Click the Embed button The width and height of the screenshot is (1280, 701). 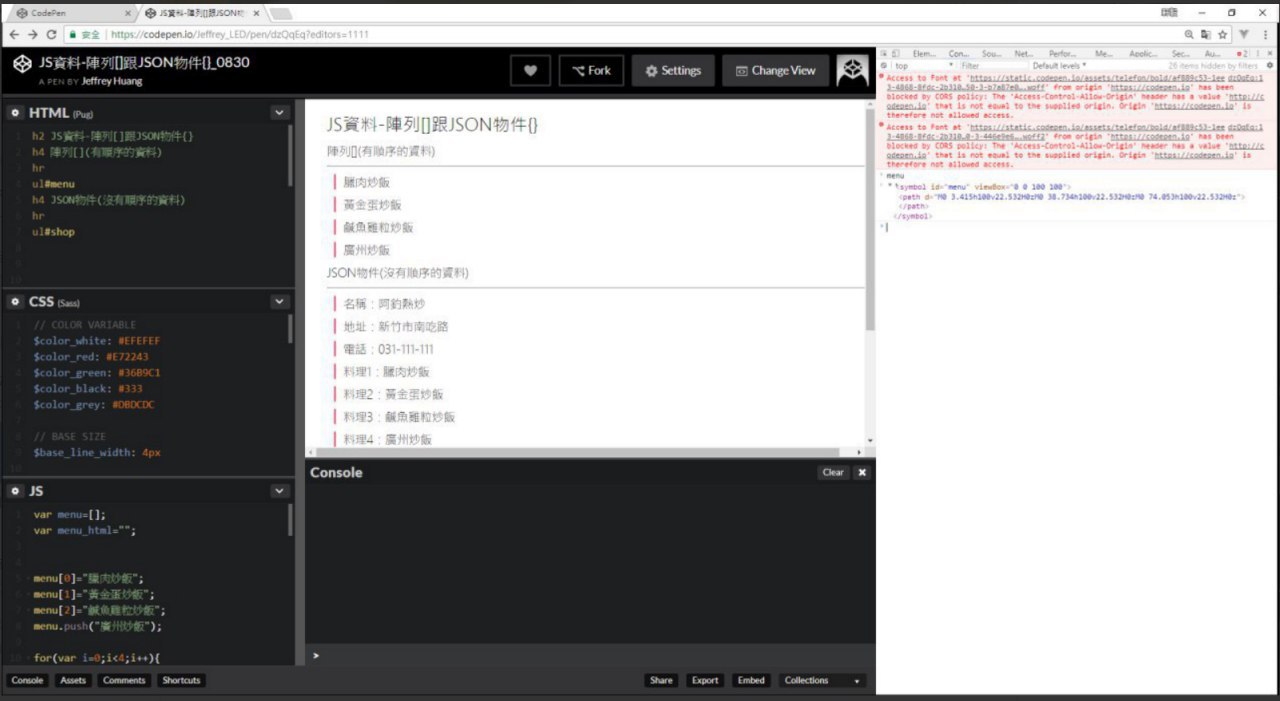click(x=751, y=680)
